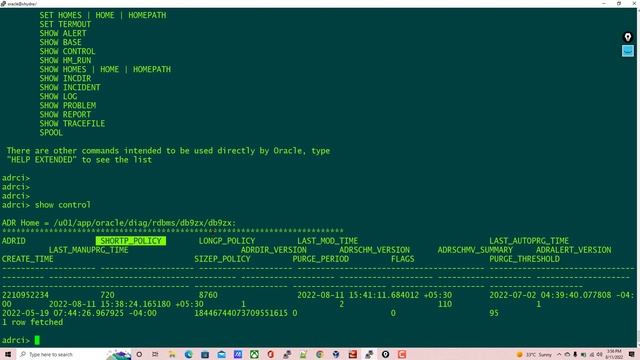Launch File Explorer from the taskbar
640x360 pixels.
pos(172,354)
